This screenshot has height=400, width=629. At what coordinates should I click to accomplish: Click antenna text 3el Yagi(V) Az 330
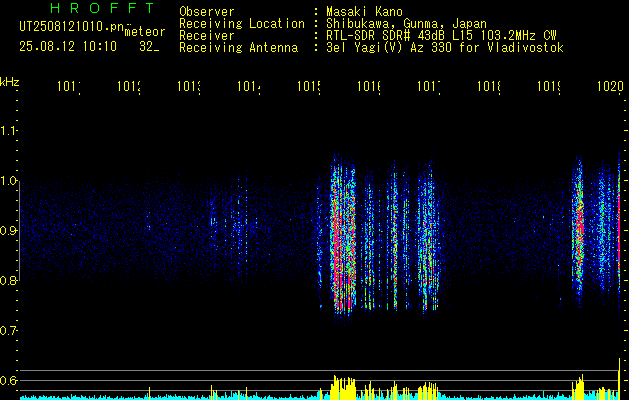(x=391, y=48)
